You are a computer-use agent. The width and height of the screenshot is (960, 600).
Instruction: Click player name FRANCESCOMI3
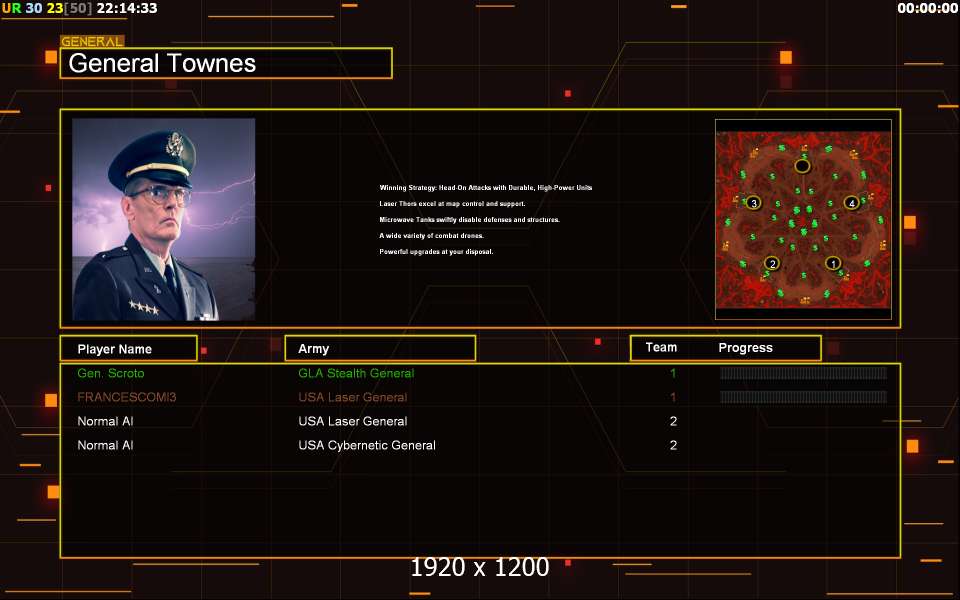127,397
